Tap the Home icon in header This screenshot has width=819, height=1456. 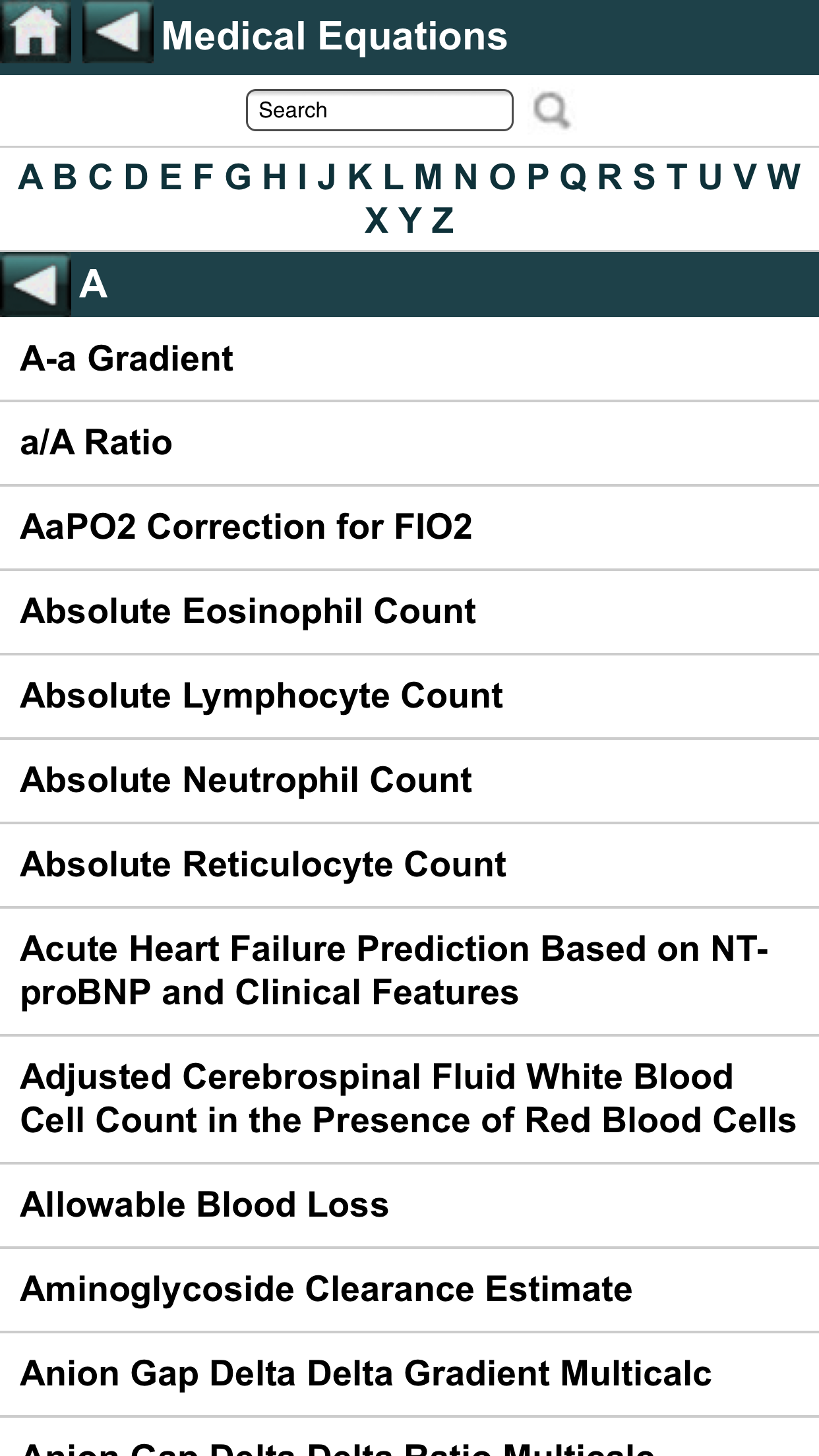click(35, 32)
